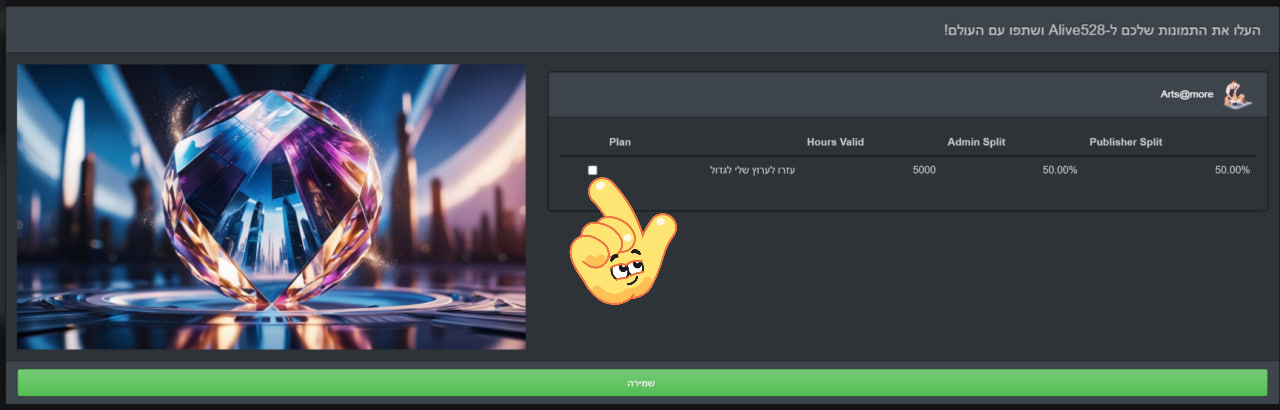The image size is (1280, 410).
Task: Select the Plan column header
Action: (x=620, y=142)
